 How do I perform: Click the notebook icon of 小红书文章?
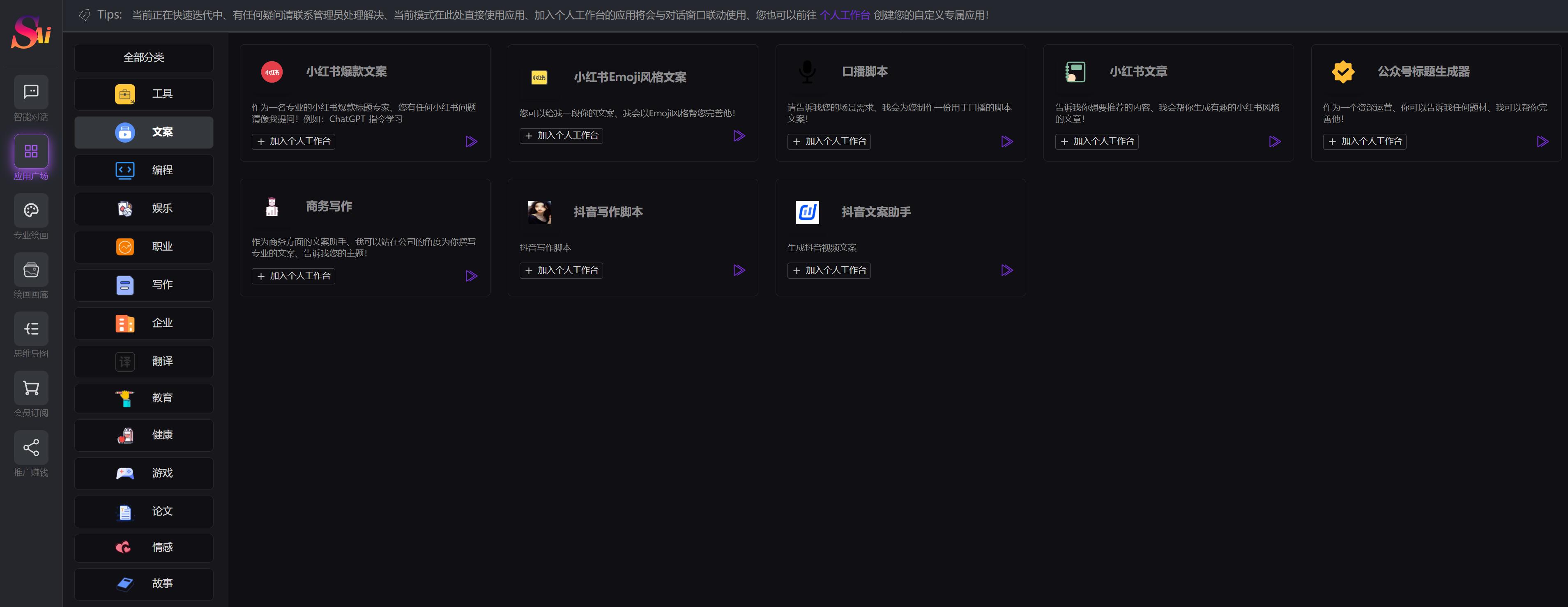1075,72
